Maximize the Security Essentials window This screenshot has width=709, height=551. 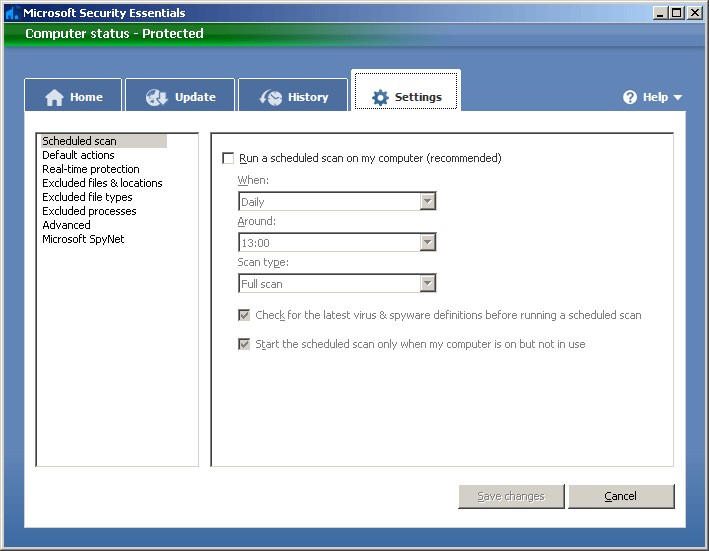677,13
